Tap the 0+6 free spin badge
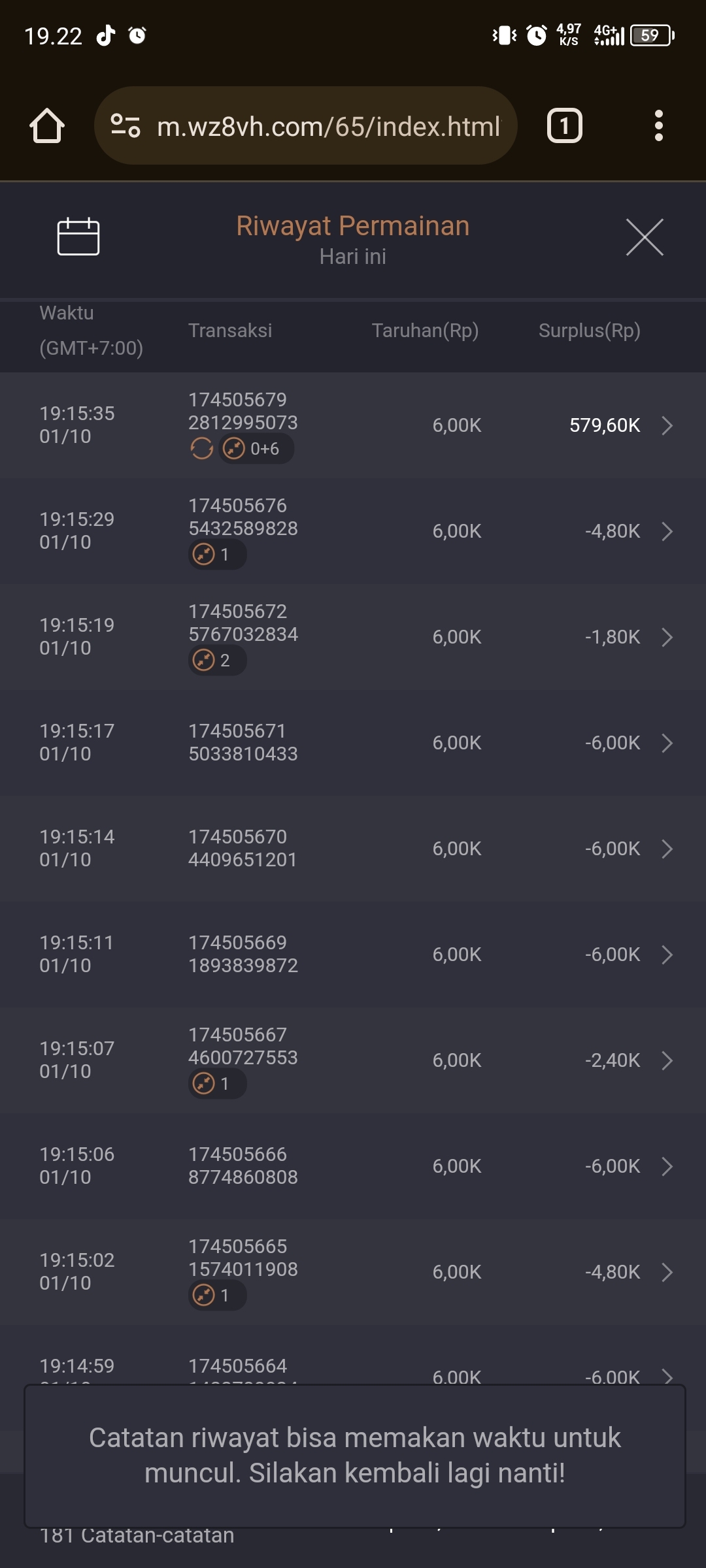Image resolution: width=706 pixels, height=1568 pixels. 256,449
